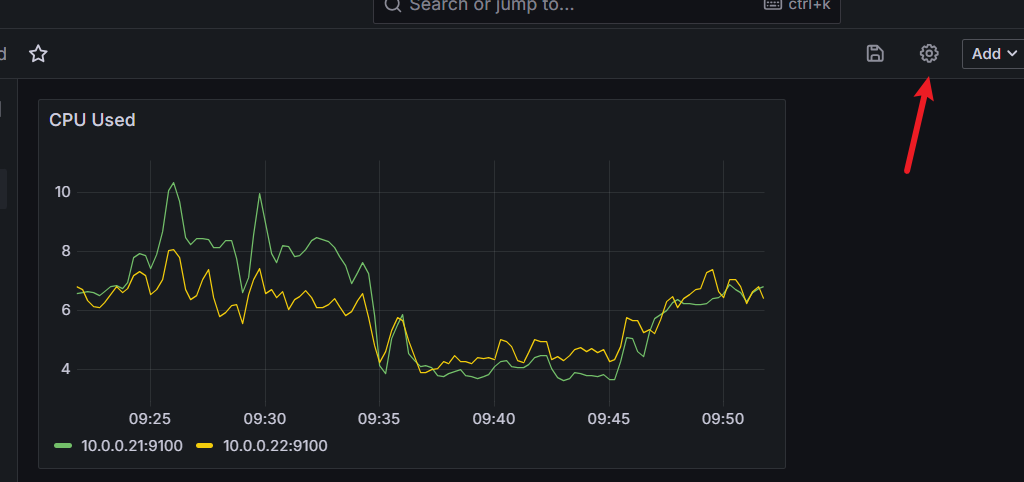Toggle the 10.0.0.21:9100 series in legend
Image resolution: width=1024 pixels, height=482 pixels.
click(x=132, y=446)
